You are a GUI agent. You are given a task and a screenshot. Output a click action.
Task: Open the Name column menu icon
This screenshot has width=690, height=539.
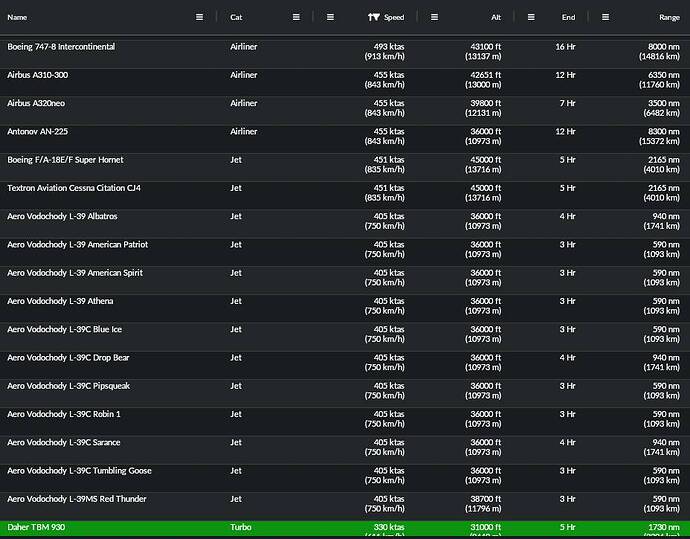pos(199,17)
